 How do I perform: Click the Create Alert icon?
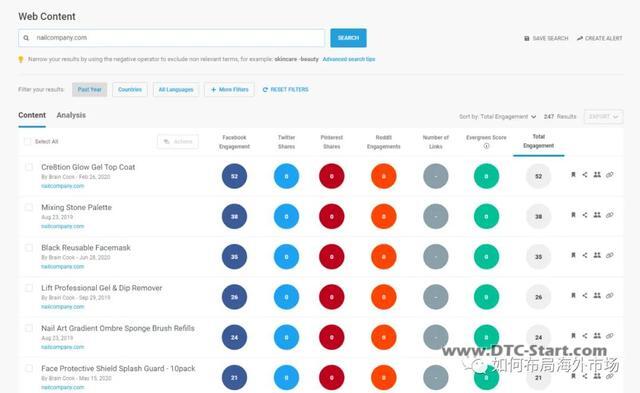click(x=580, y=38)
